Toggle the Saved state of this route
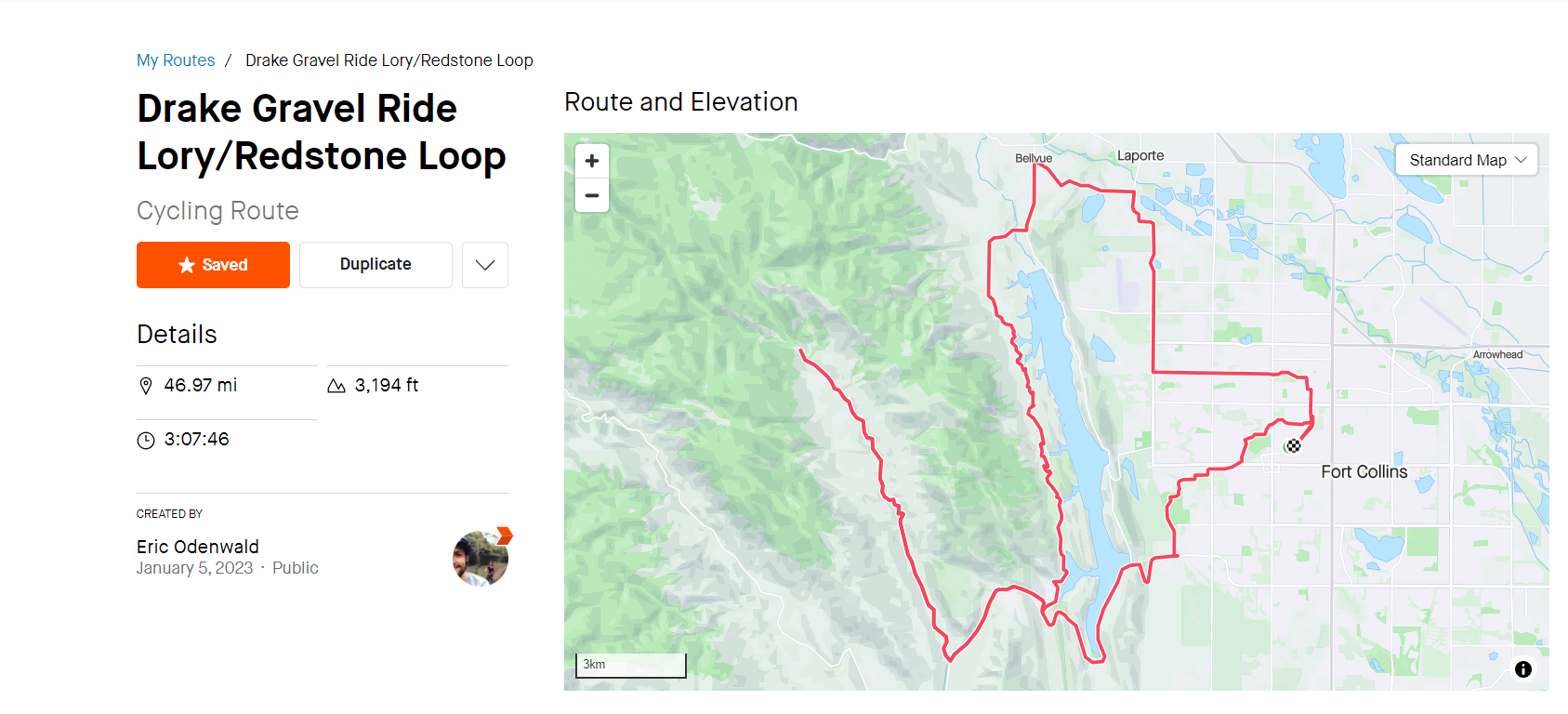Viewport: 1568px width, 714px height. pos(213,265)
